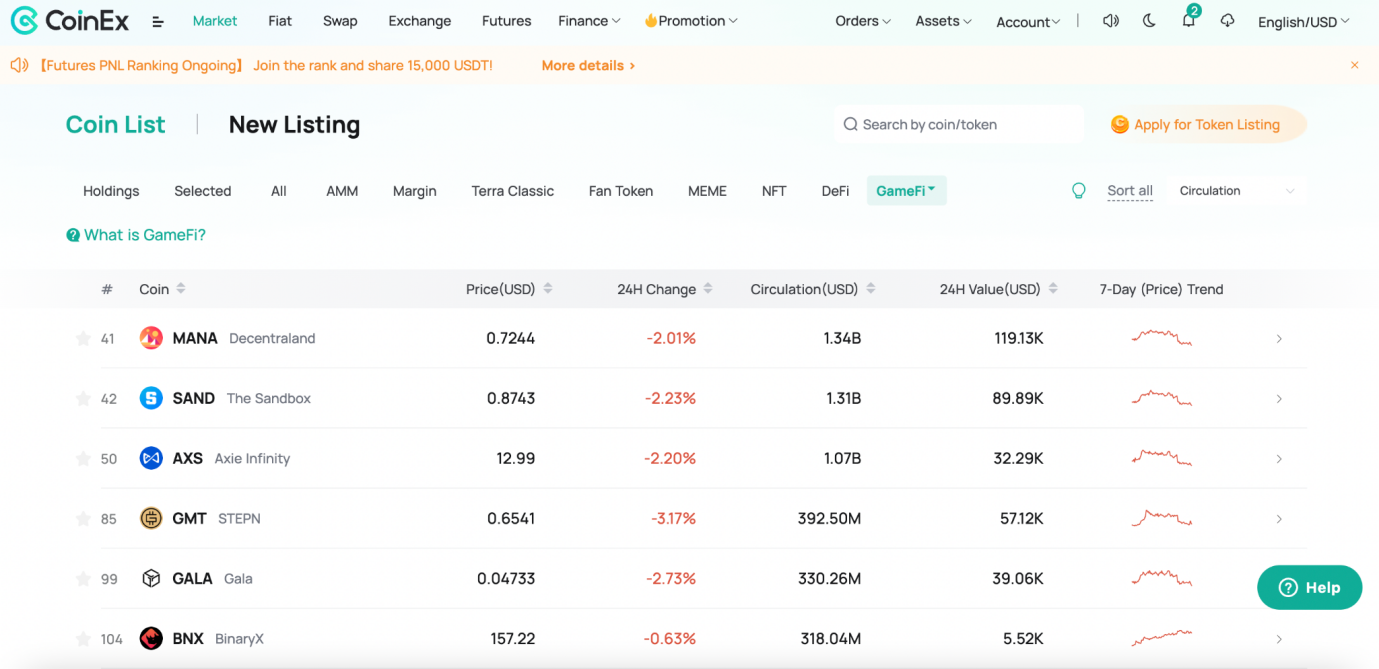Open the Circulation sort dropdown
This screenshot has width=1379, height=669.
pyautogui.click(x=1237, y=191)
